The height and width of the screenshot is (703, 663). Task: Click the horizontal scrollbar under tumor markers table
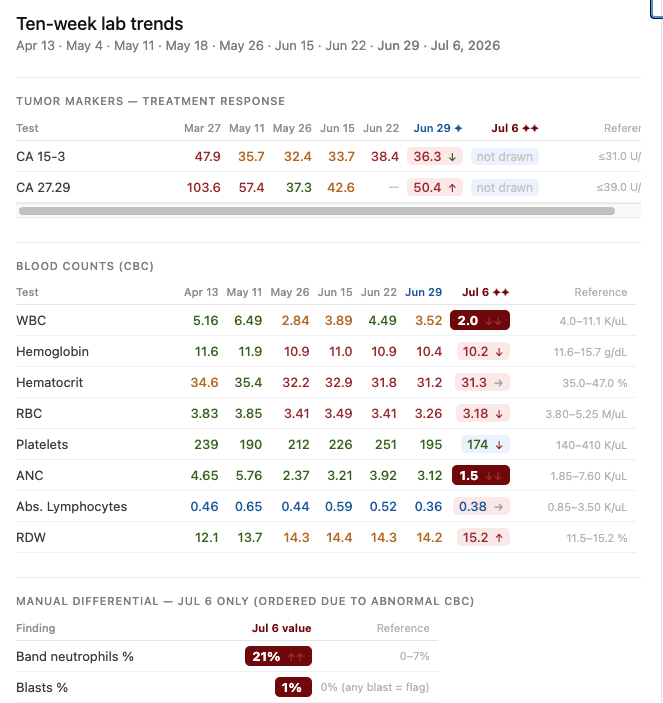316,211
